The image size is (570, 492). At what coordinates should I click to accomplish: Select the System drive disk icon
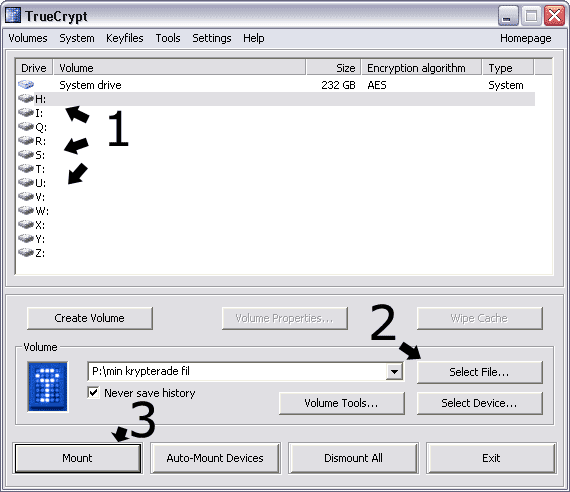tap(26, 85)
